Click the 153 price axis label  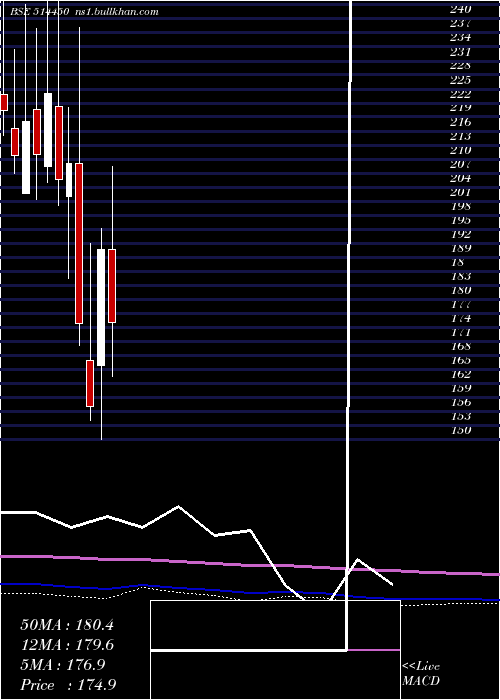tap(460, 416)
